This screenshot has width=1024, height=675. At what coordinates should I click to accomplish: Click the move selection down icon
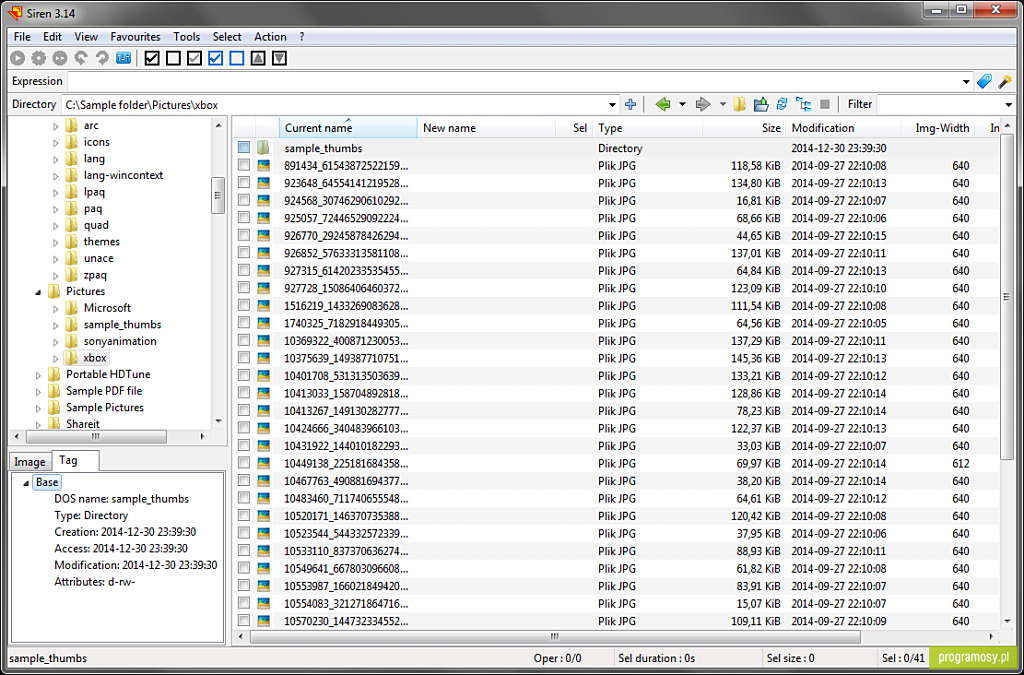pyautogui.click(x=280, y=58)
